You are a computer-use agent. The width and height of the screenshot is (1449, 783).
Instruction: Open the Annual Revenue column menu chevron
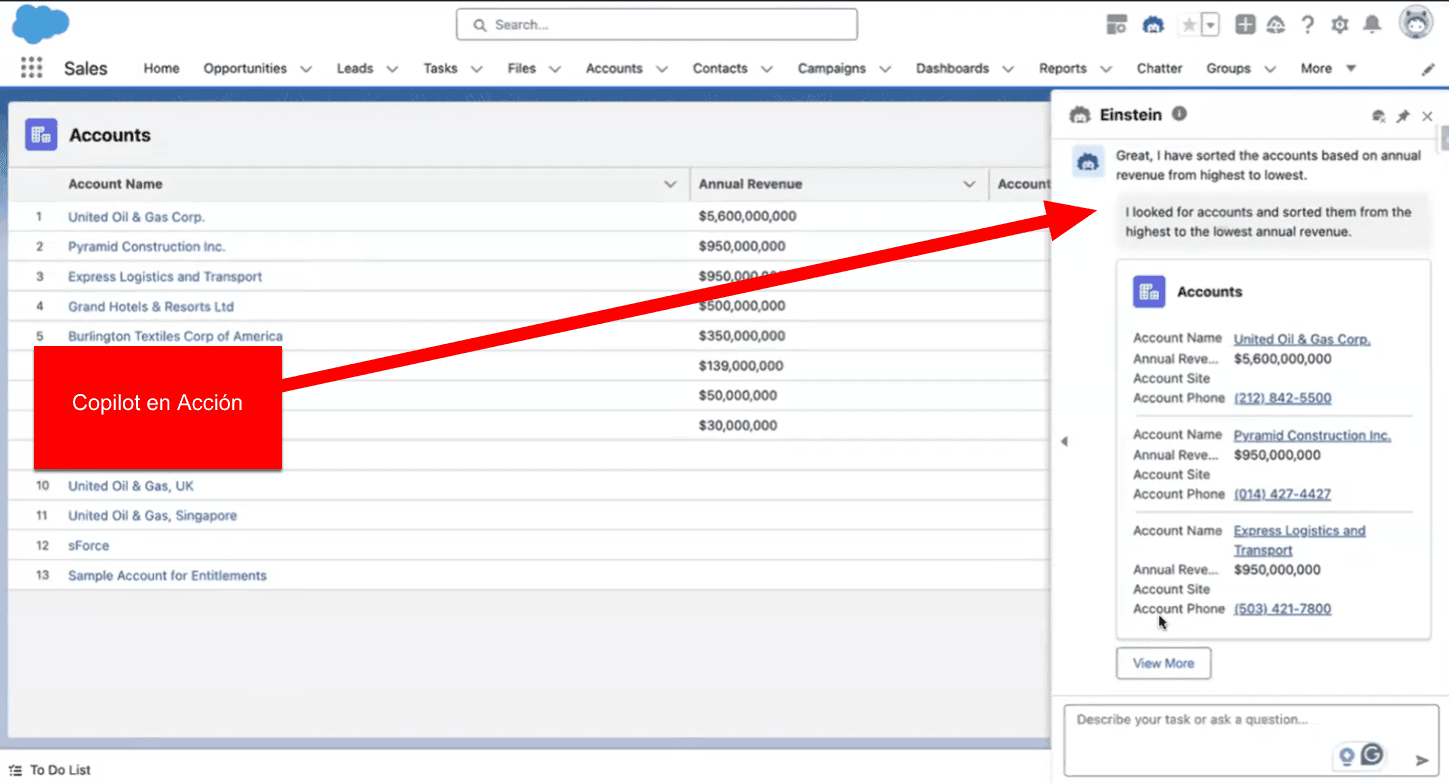pos(969,184)
